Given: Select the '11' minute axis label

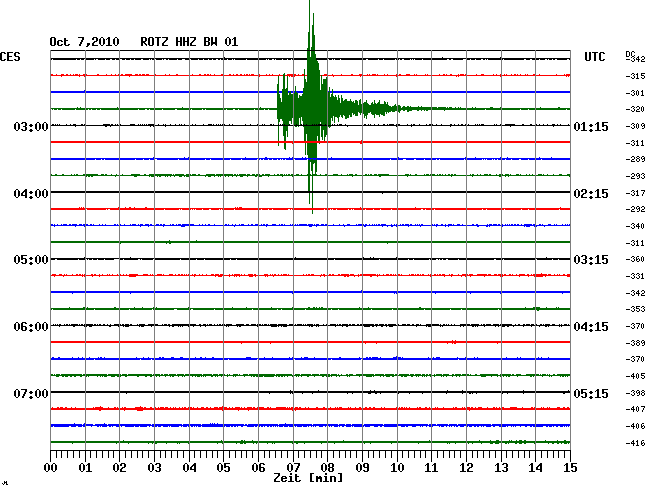Looking at the screenshot, I should click(431, 468).
